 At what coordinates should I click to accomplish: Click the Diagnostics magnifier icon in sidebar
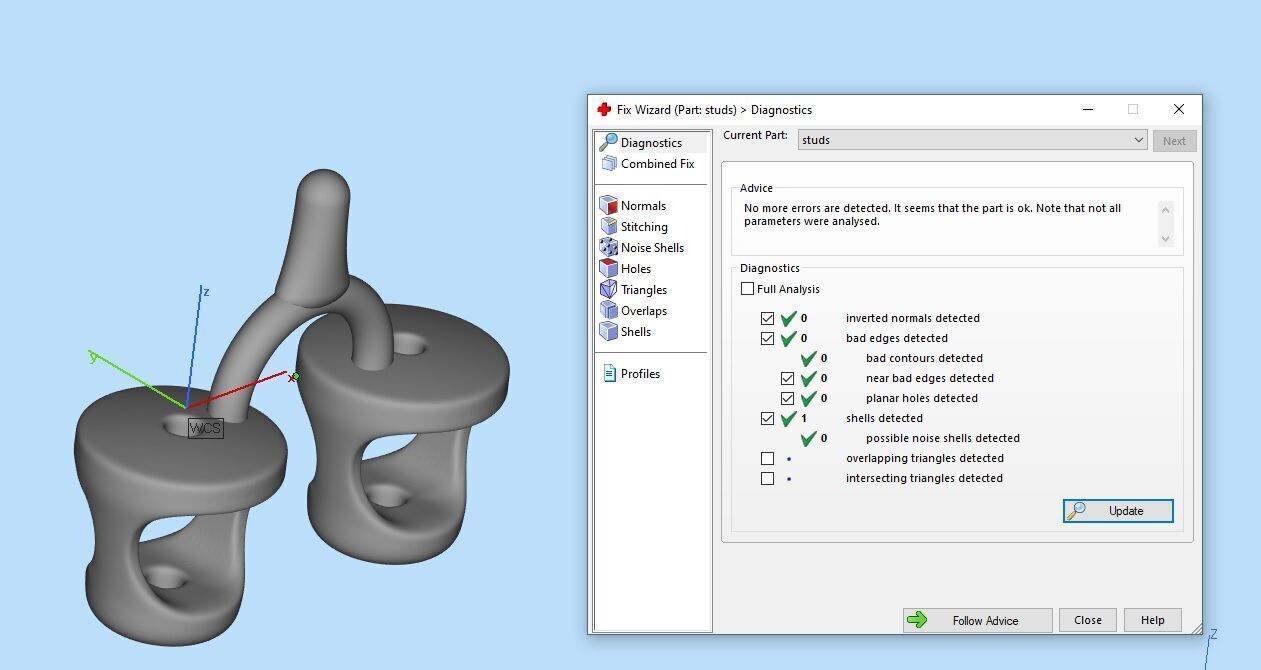tap(608, 142)
